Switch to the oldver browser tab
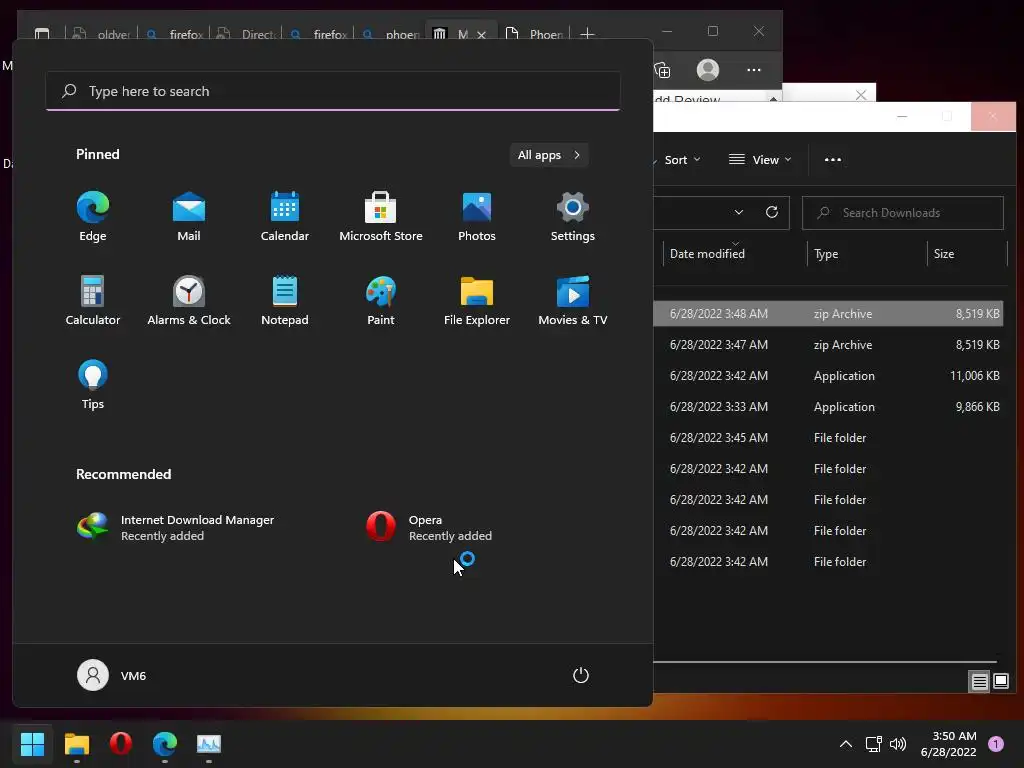The width and height of the screenshot is (1024, 768). [x=101, y=34]
